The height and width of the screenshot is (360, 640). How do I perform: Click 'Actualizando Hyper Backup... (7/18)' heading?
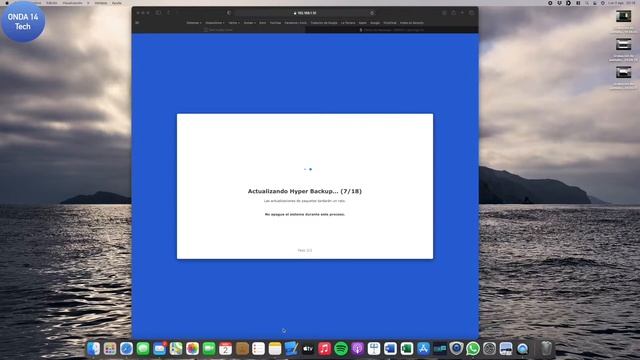click(305, 191)
